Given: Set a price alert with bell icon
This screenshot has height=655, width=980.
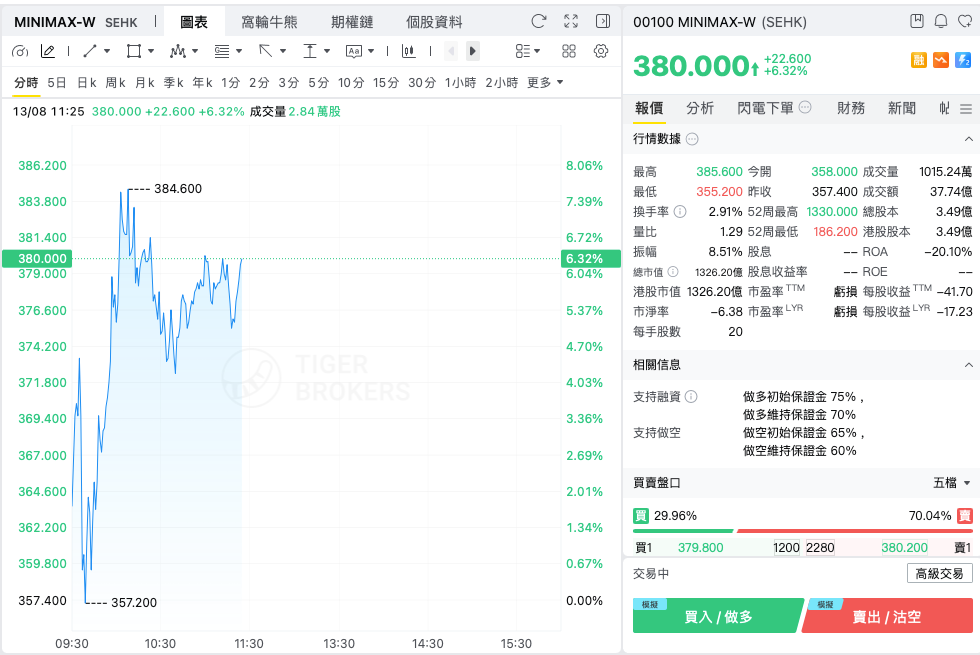Looking at the screenshot, I should [941, 21].
